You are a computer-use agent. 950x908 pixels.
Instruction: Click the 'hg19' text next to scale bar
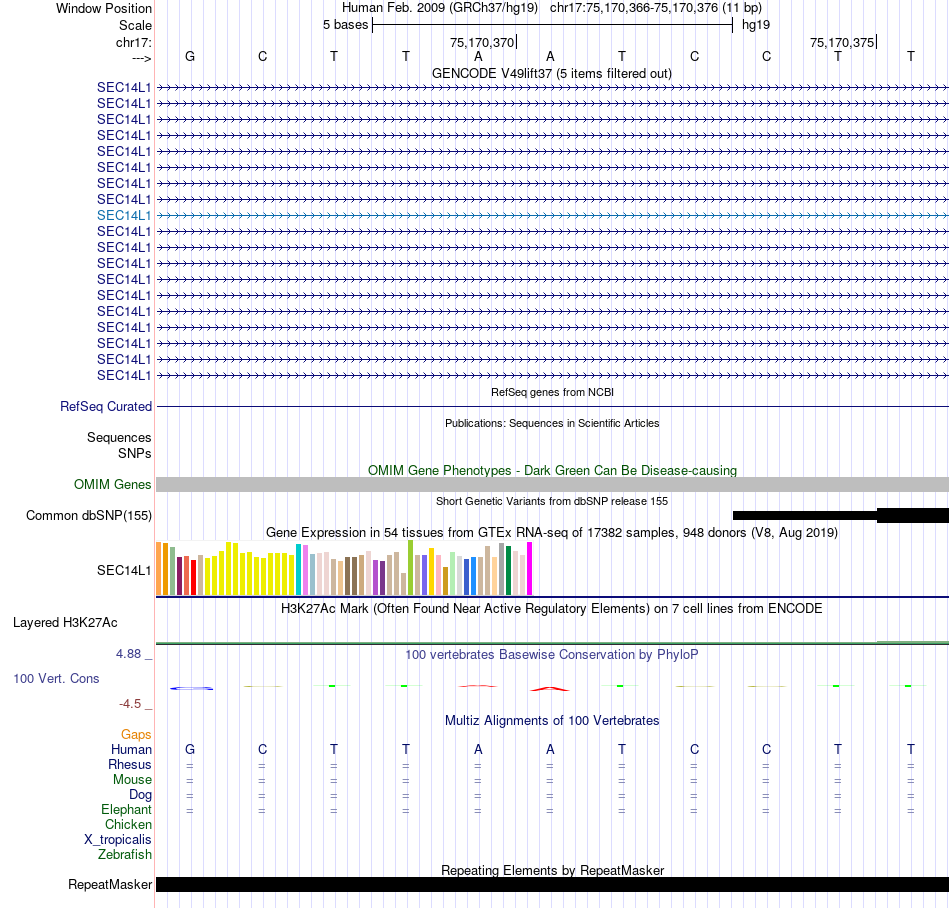[756, 25]
